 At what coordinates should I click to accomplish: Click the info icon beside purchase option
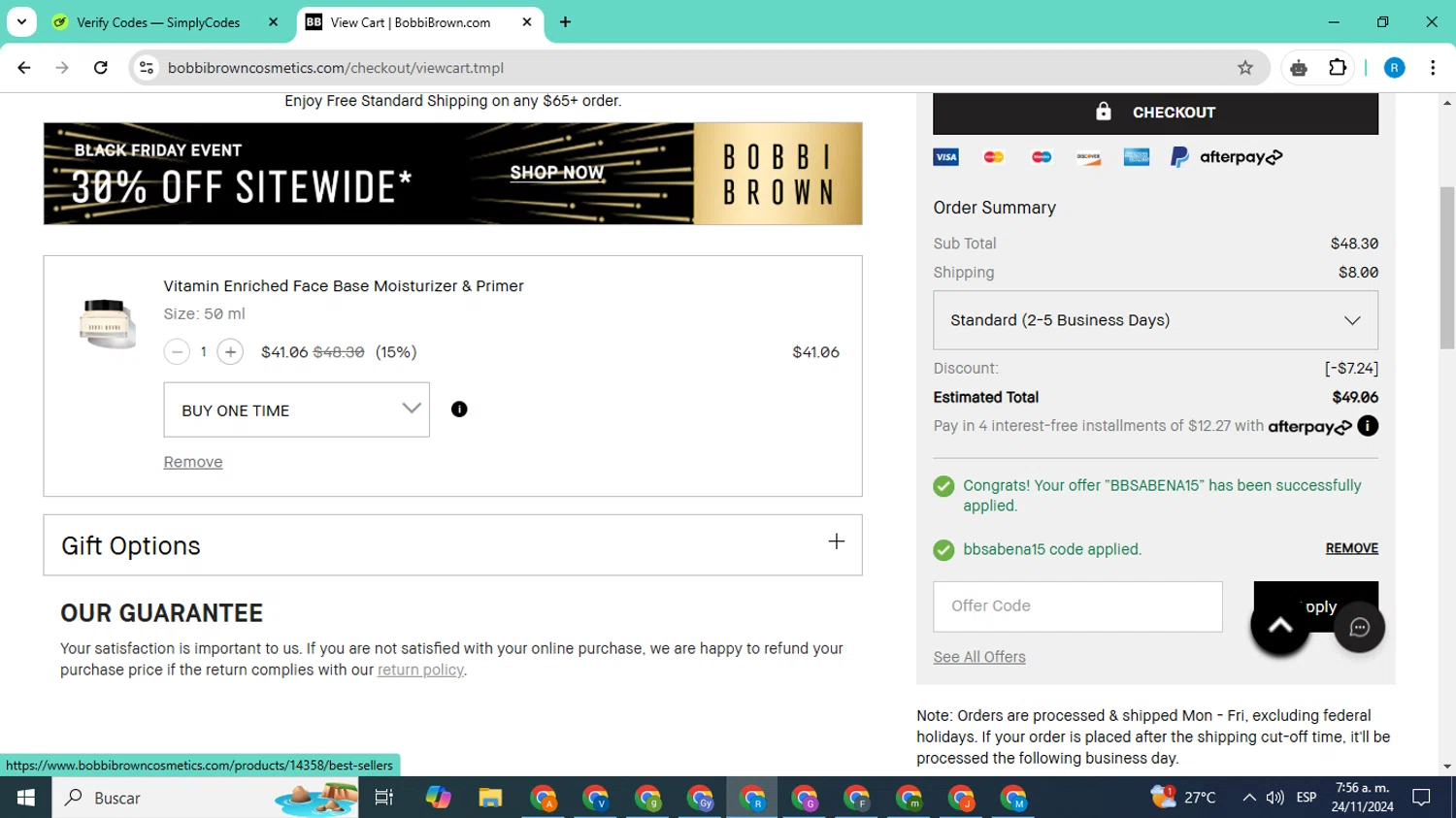(x=459, y=409)
